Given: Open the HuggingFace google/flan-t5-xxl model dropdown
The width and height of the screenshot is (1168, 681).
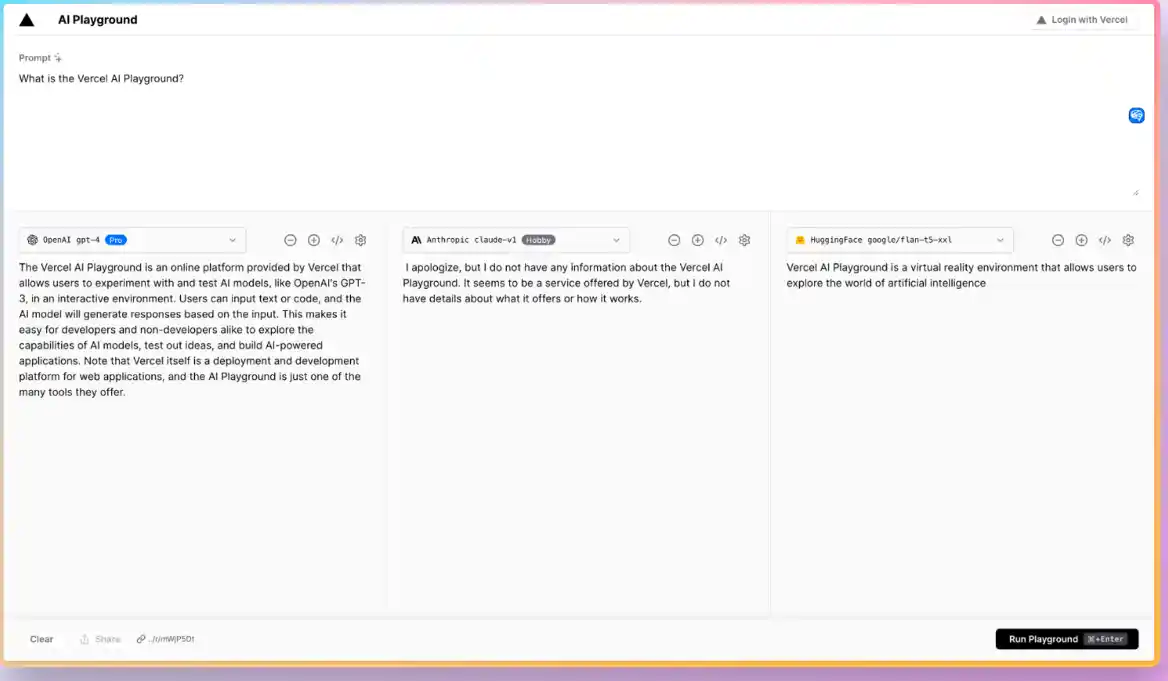Looking at the screenshot, I should 900,240.
